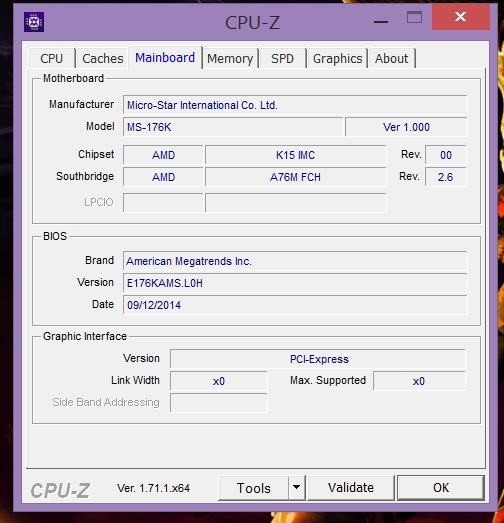
Task: Click the Link Width x0 field
Action: [218, 381]
